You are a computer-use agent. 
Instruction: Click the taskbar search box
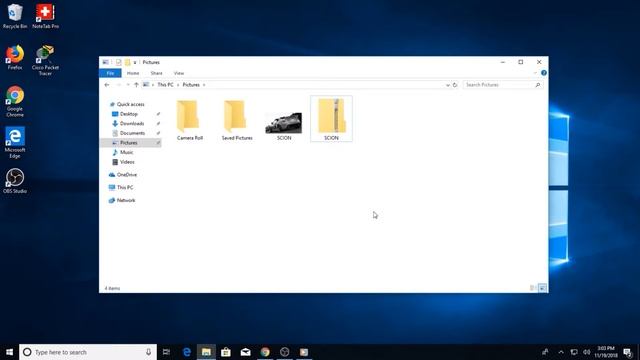pyautogui.click(x=88, y=352)
